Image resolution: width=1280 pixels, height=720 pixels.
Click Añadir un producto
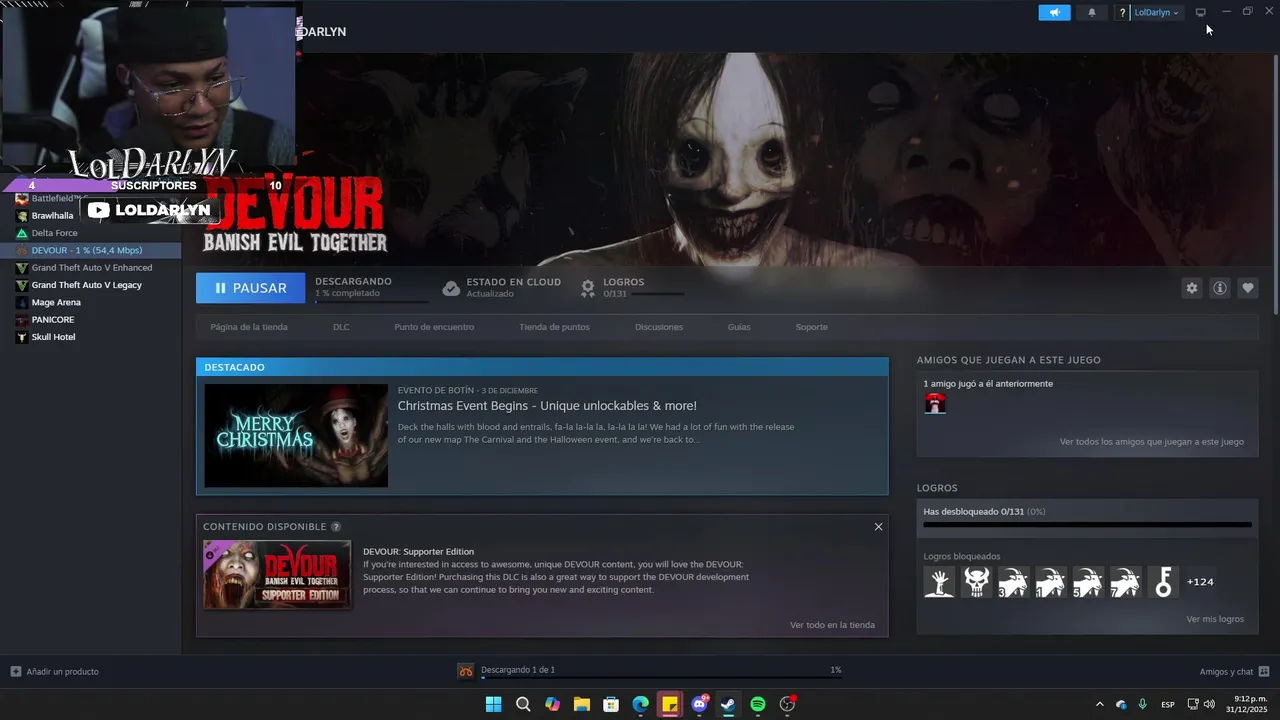(55, 671)
